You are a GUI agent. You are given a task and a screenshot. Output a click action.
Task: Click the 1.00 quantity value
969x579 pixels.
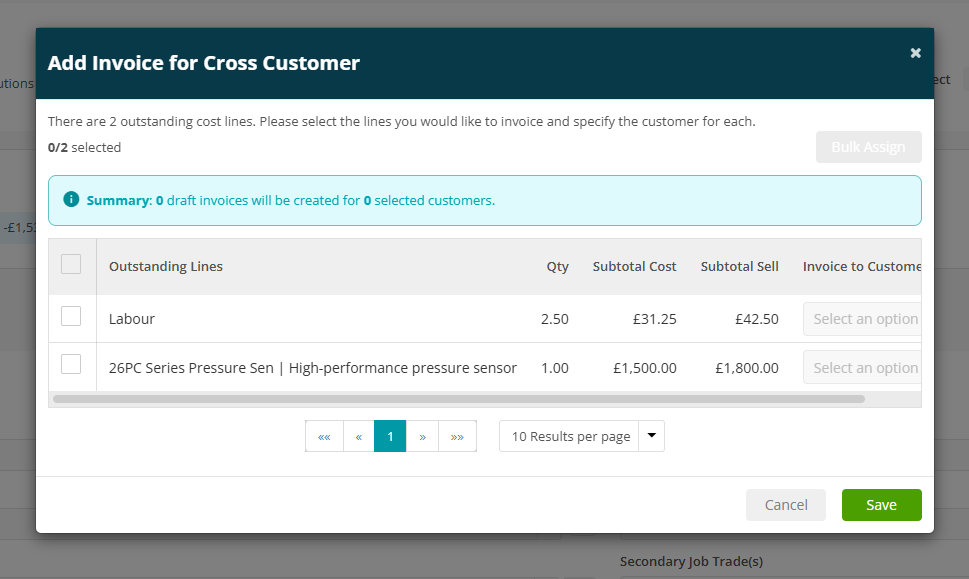pyautogui.click(x=555, y=368)
